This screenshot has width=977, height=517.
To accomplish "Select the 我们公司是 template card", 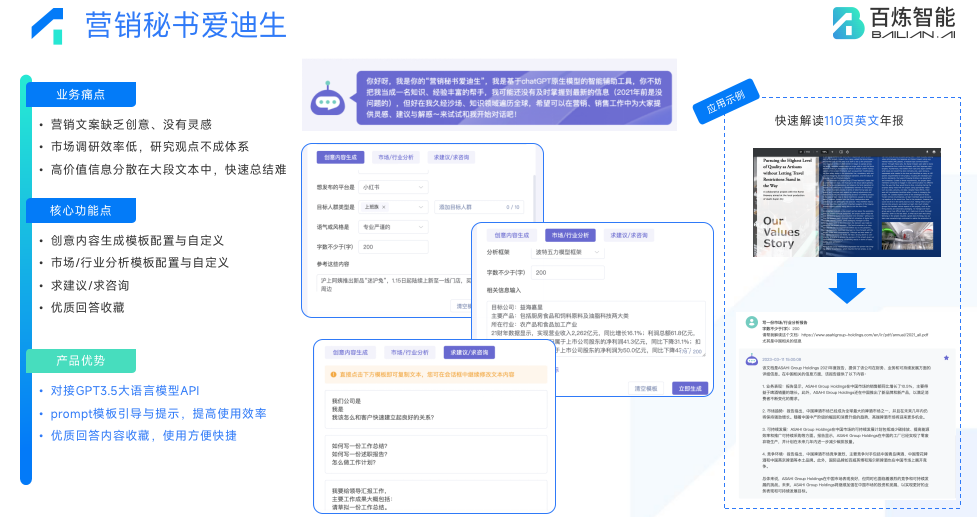I will (x=436, y=409).
